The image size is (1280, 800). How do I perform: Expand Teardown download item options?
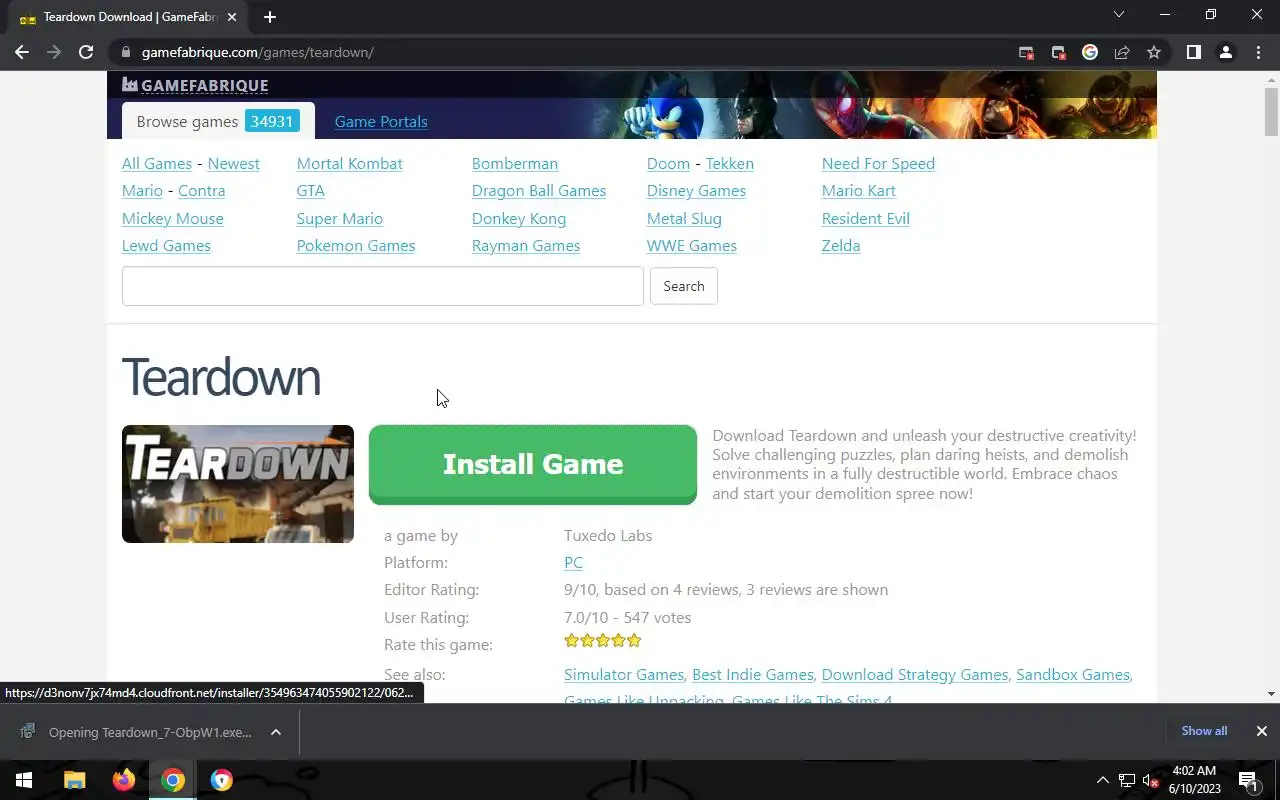tap(276, 732)
